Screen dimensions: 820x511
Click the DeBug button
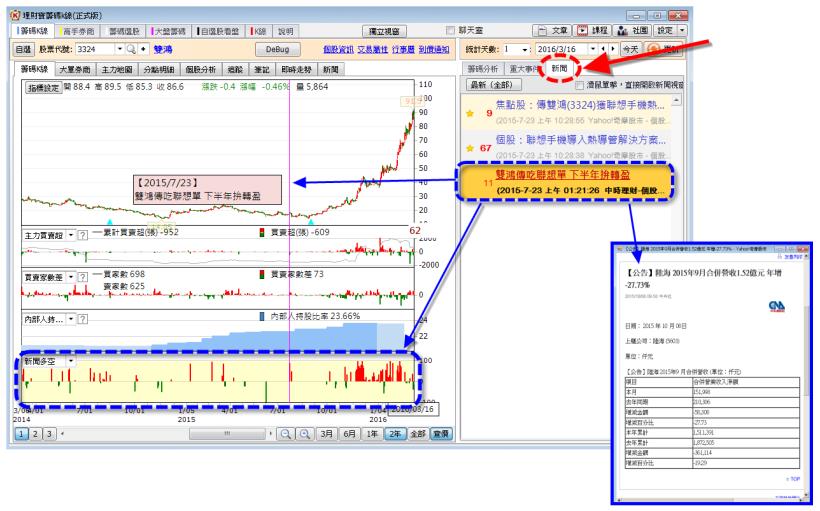point(277,49)
